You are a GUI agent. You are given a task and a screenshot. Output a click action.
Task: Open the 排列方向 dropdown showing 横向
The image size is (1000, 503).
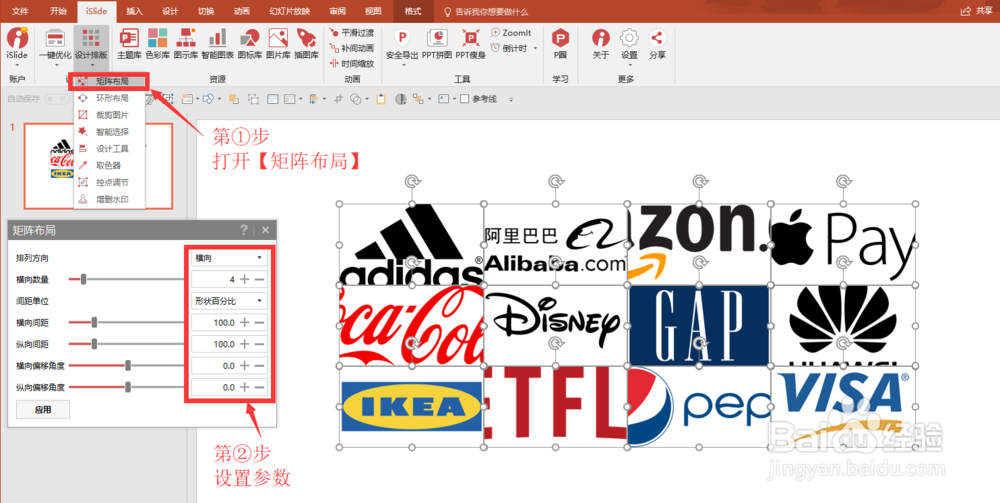228,258
